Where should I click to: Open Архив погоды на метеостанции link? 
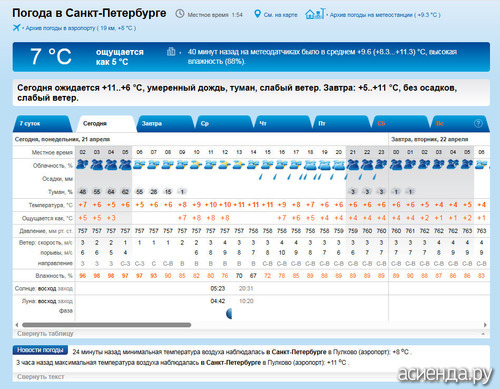point(385,15)
